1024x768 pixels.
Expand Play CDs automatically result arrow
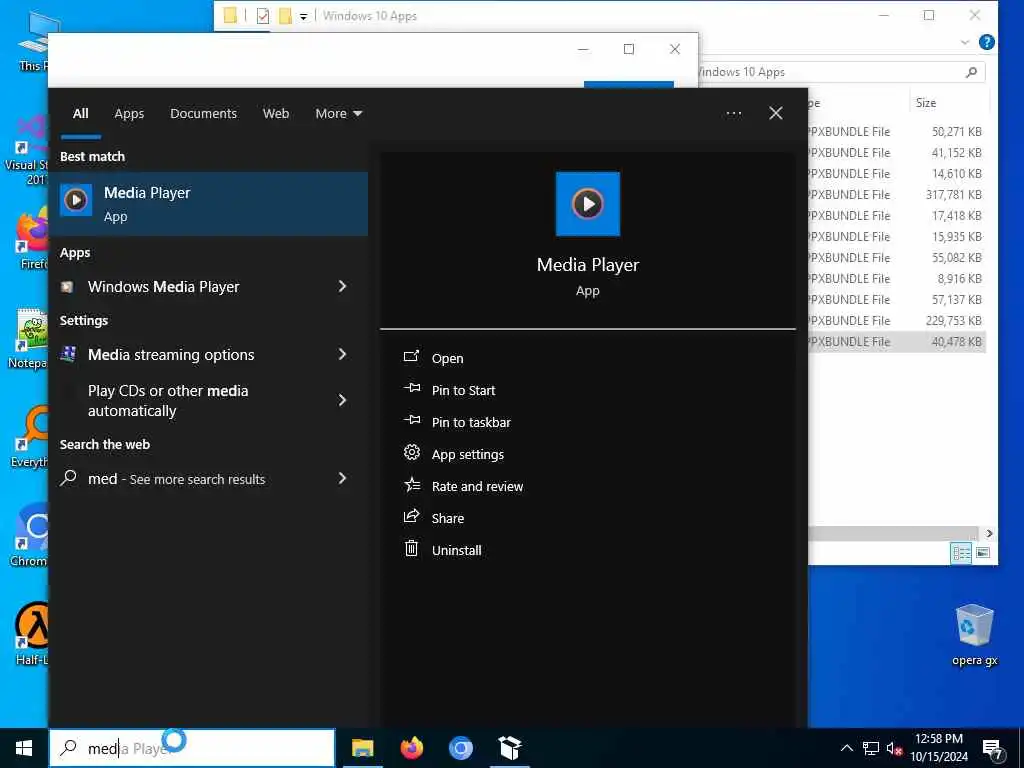click(343, 400)
